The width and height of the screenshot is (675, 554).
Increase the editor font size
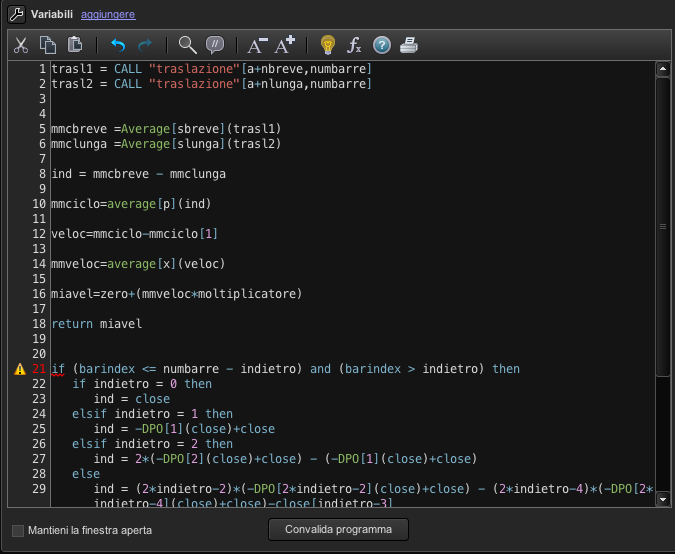[x=285, y=45]
